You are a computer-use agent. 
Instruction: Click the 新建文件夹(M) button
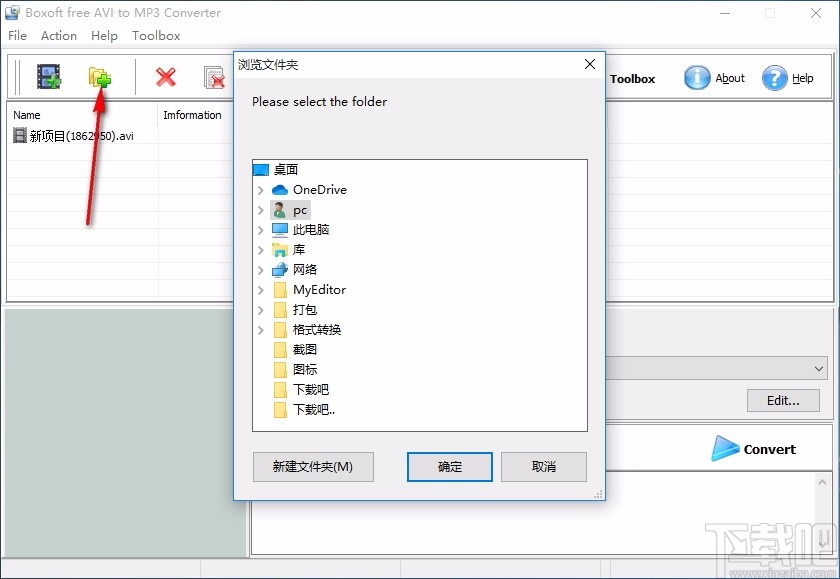coord(313,466)
